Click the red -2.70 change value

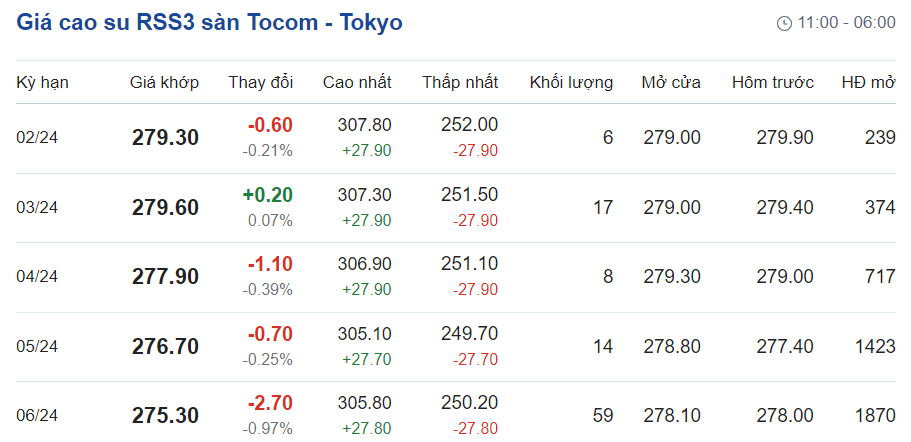tap(270, 403)
